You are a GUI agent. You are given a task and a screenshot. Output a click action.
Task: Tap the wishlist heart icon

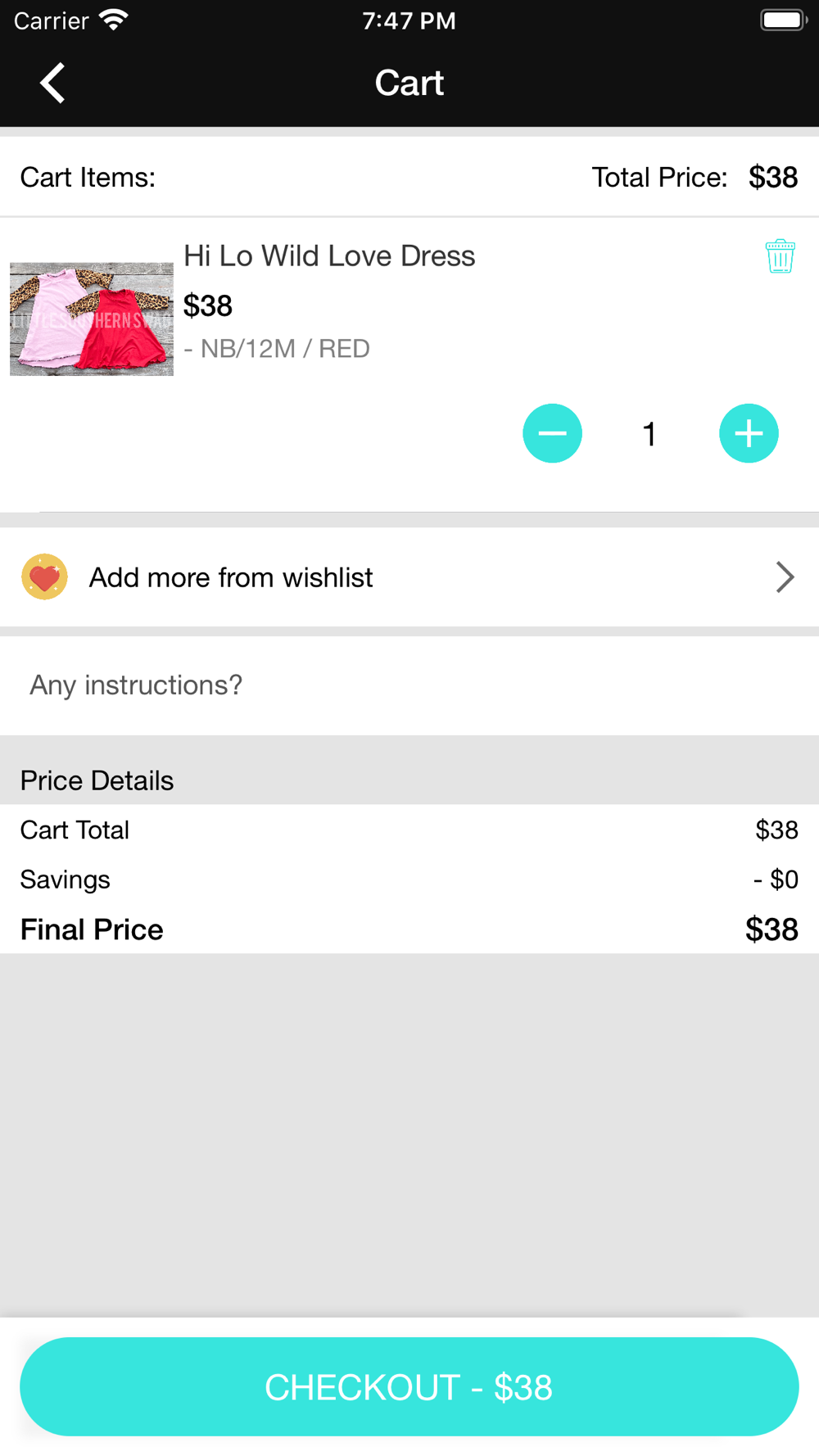coord(44,577)
